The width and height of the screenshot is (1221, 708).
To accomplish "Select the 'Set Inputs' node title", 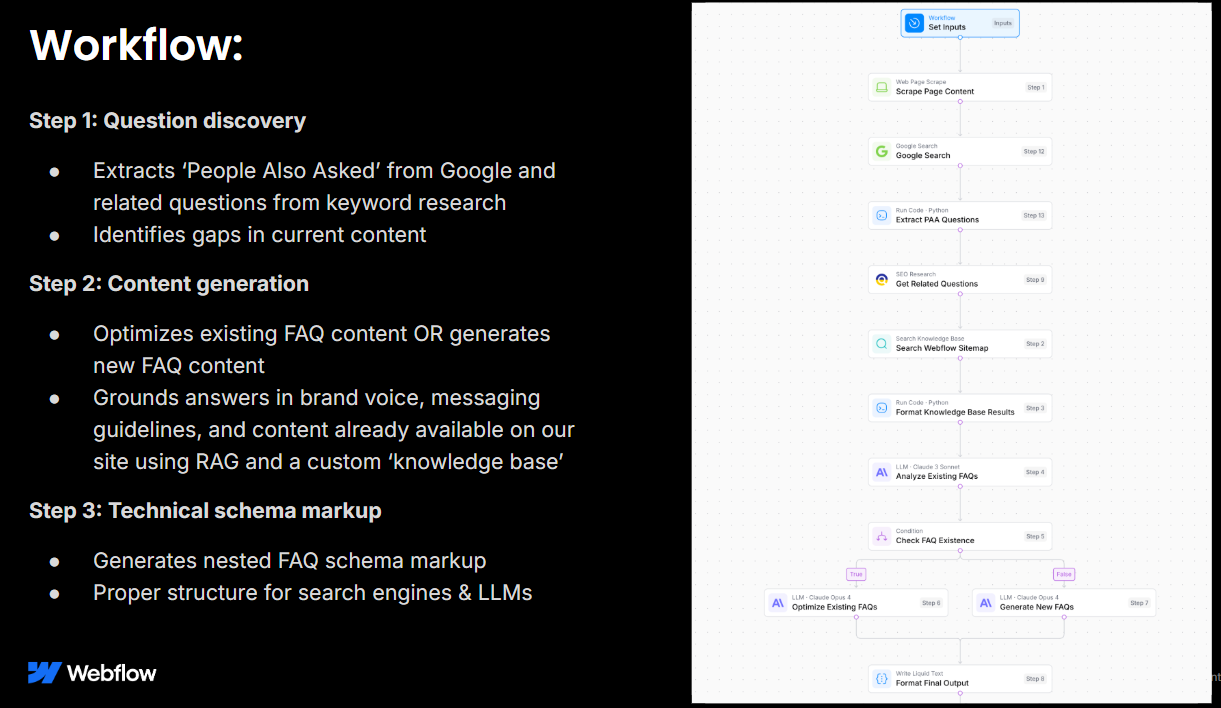I will click(x=947, y=27).
